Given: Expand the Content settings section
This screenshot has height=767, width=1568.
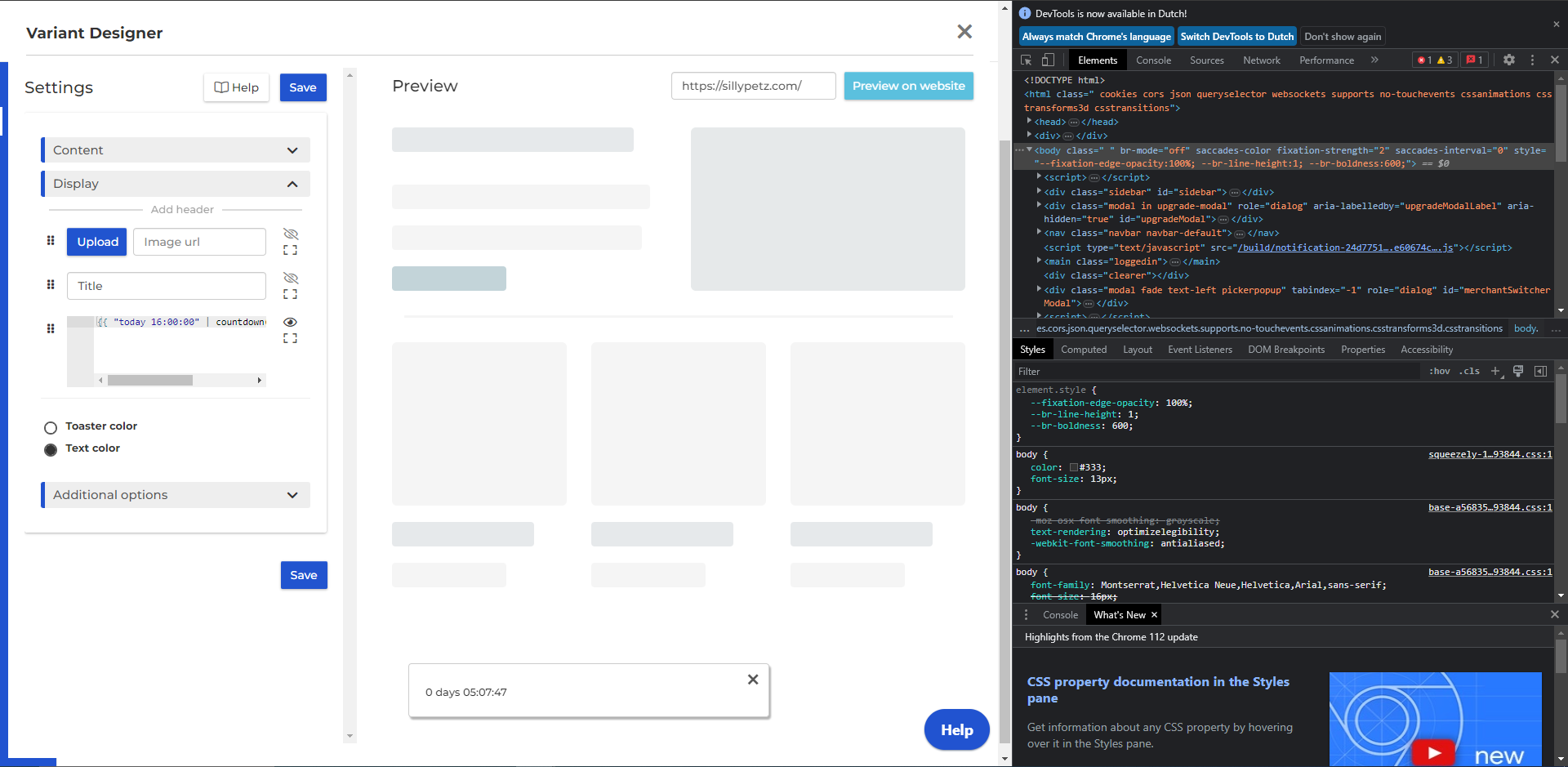Looking at the screenshot, I should click(x=176, y=150).
